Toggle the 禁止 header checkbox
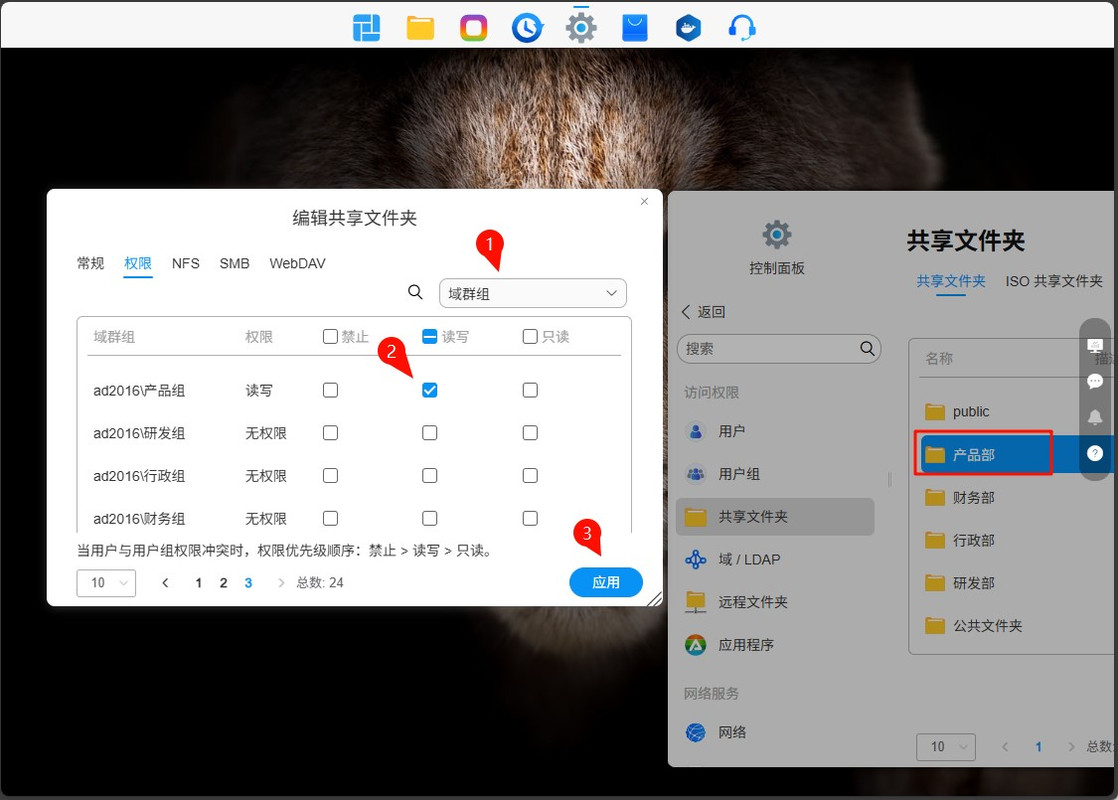This screenshot has width=1118, height=800. (x=330, y=337)
